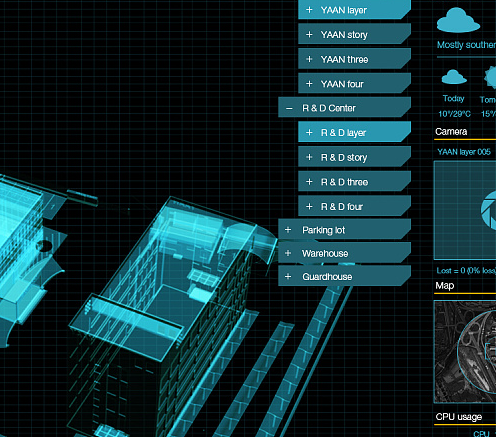Select the R & D story item

coord(354,157)
